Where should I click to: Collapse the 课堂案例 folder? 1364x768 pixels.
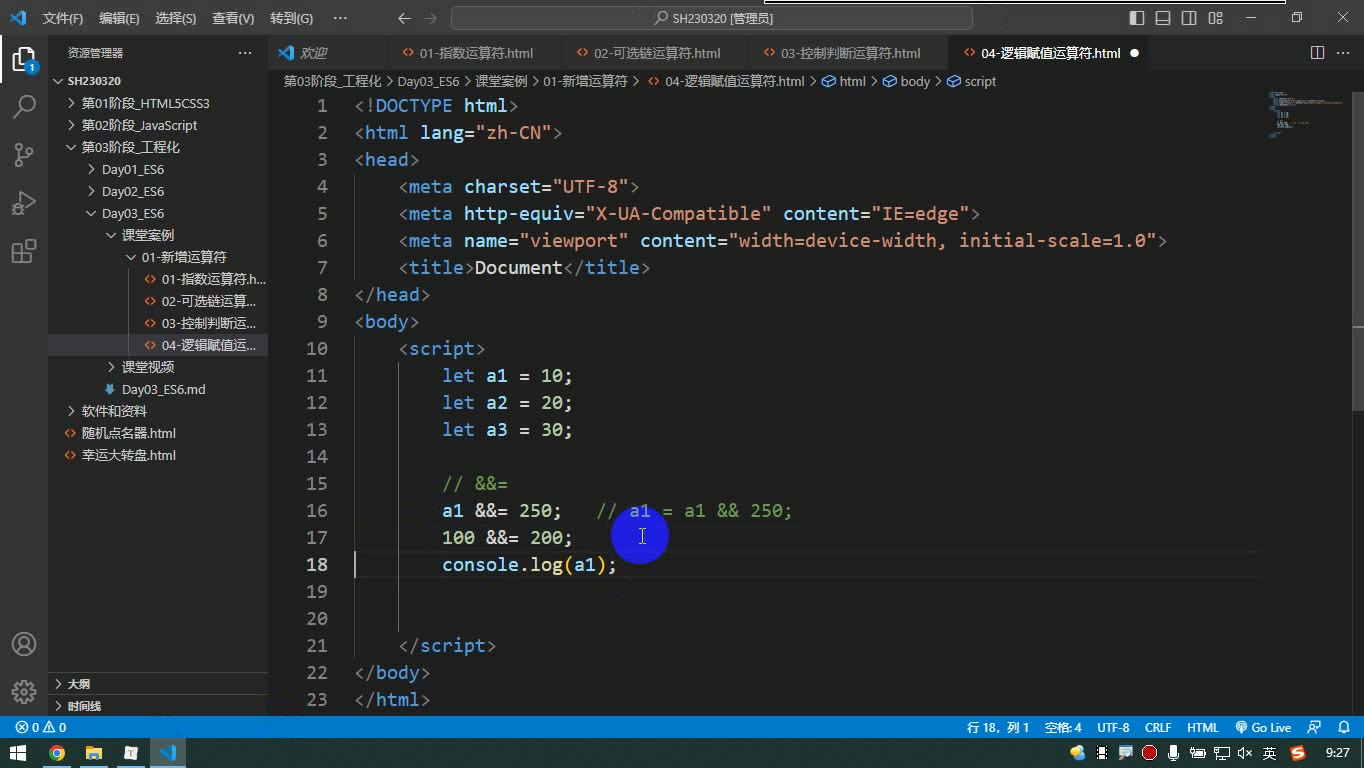click(x=147, y=235)
